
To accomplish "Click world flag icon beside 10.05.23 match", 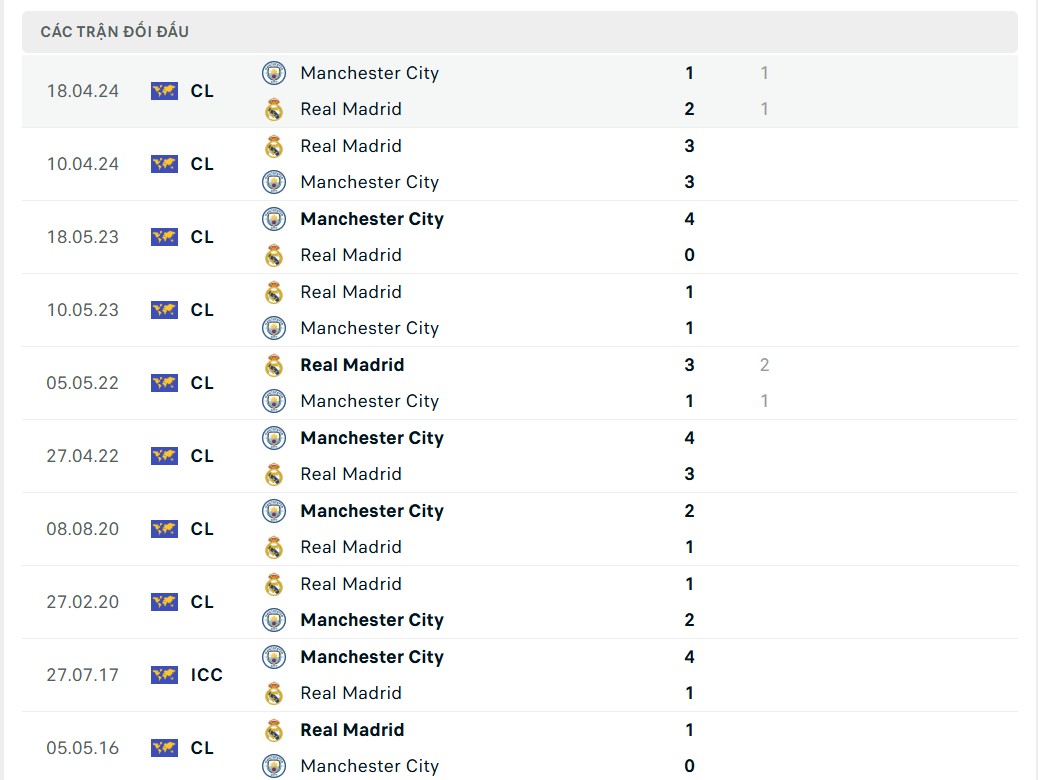I will (164, 310).
